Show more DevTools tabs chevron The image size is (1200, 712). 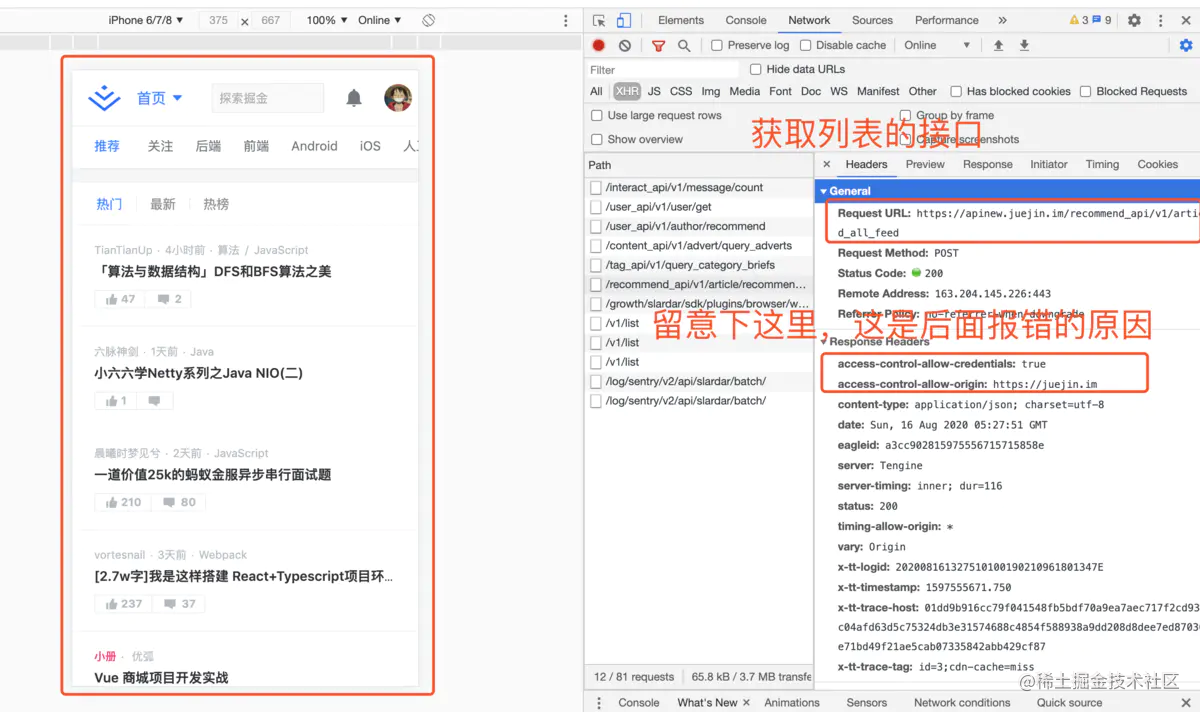(x=1003, y=20)
